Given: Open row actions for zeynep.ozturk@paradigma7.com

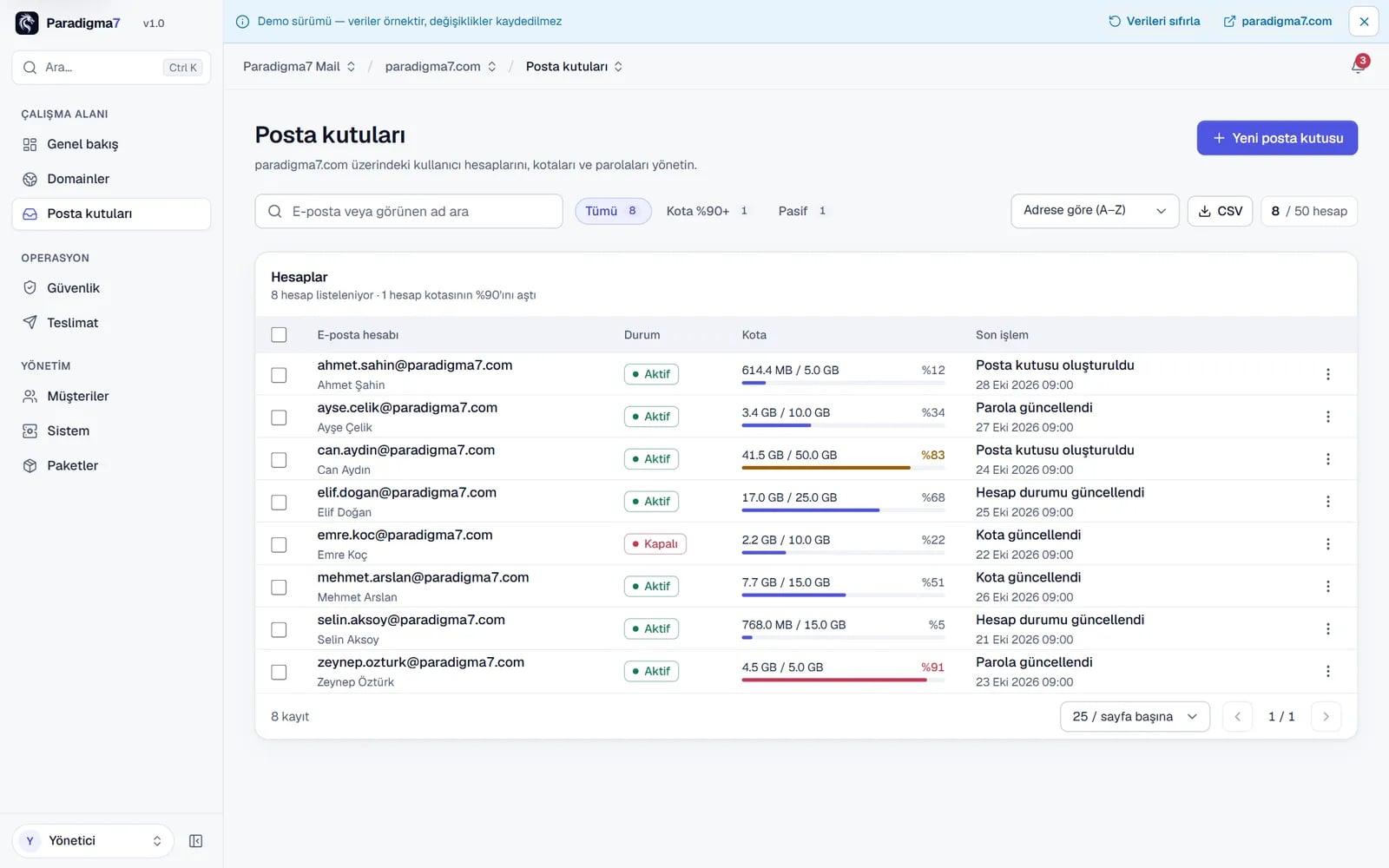Looking at the screenshot, I should pyautogui.click(x=1327, y=672).
